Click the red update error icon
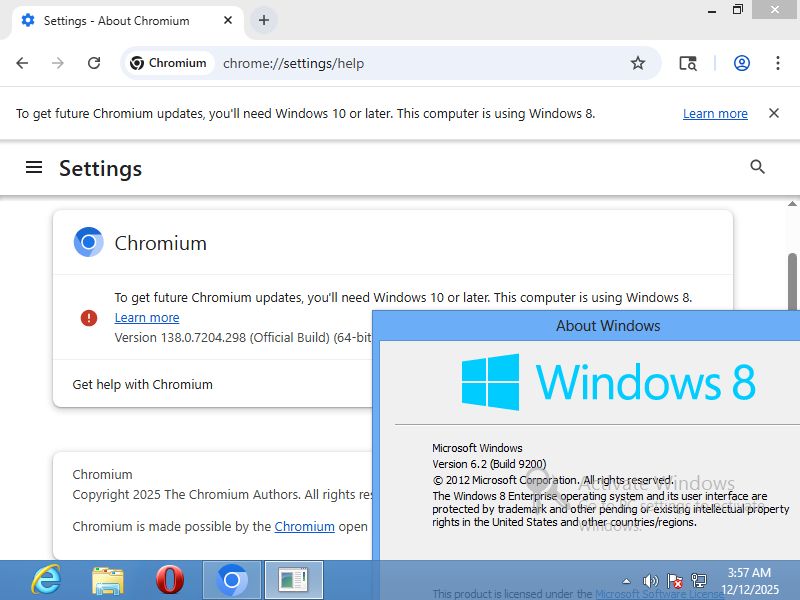The height and width of the screenshot is (600, 800). [88, 317]
